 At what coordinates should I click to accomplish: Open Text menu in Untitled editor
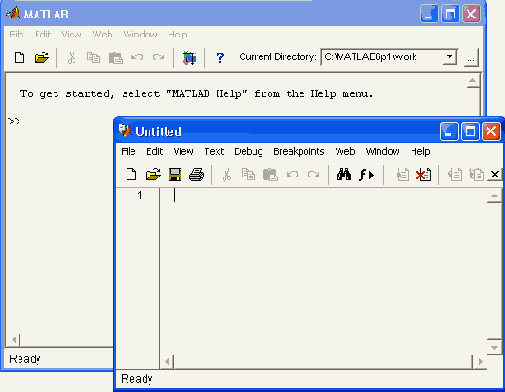coord(214,152)
